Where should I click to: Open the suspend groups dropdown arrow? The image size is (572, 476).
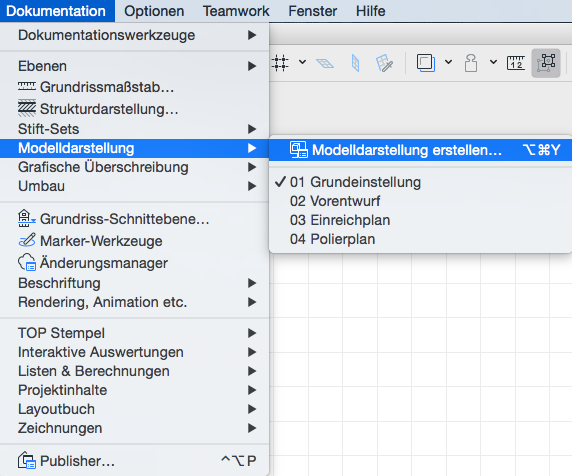(x=493, y=62)
